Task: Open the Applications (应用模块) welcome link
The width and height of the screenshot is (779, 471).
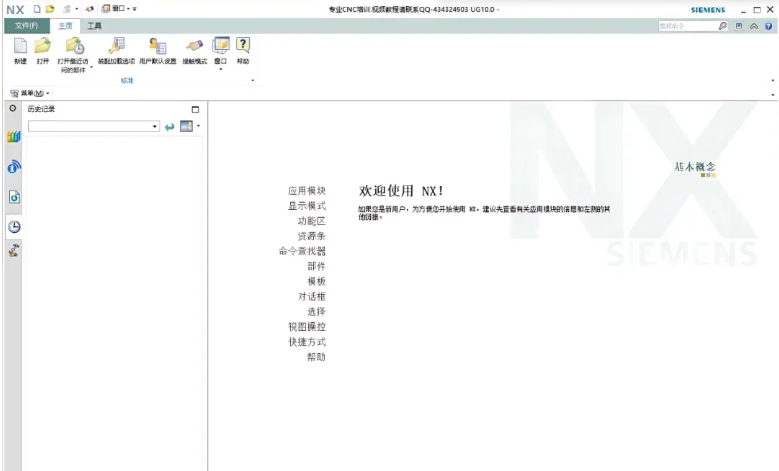Action: pos(307,191)
